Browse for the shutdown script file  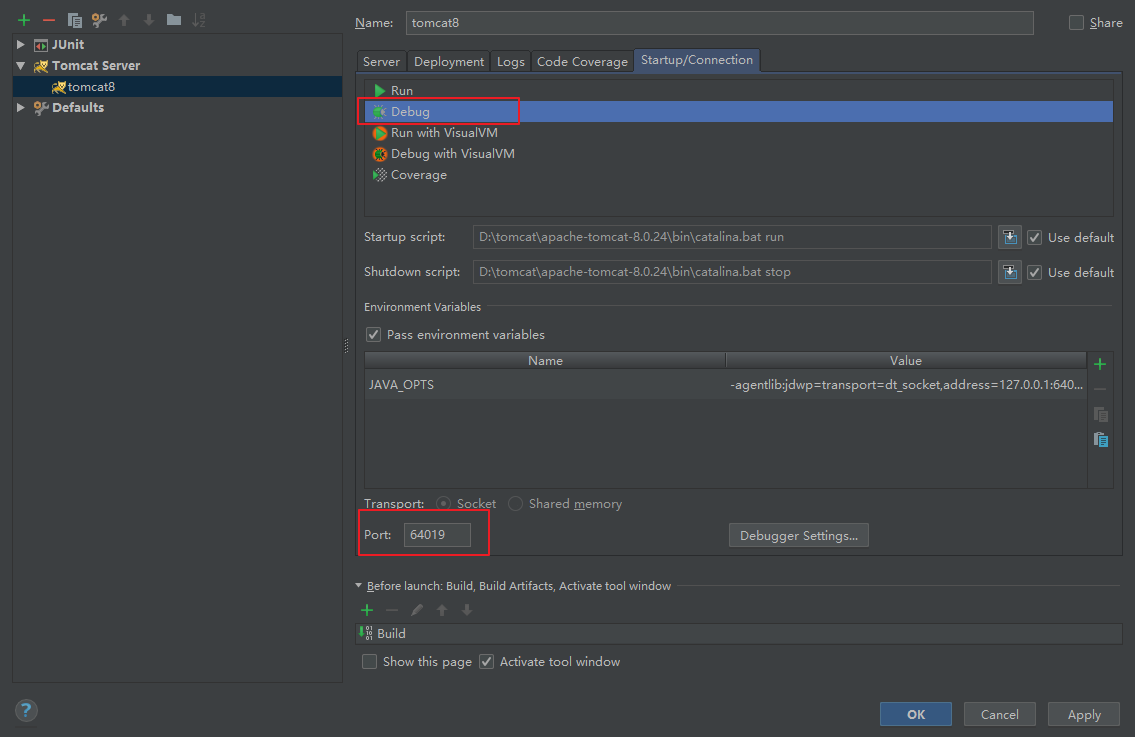[1009, 271]
